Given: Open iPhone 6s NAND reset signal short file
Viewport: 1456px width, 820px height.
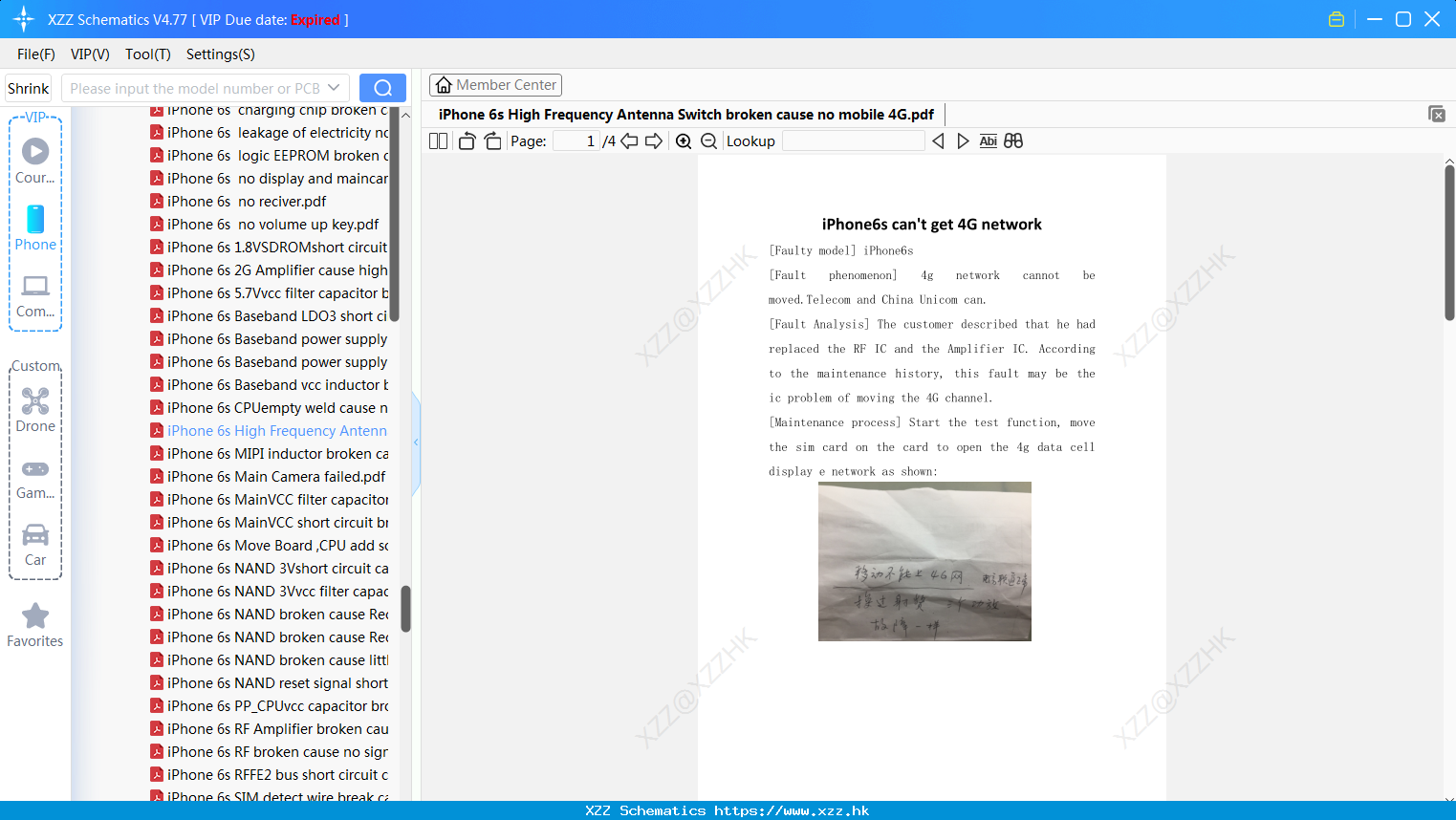Looking at the screenshot, I should tap(269, 683).
